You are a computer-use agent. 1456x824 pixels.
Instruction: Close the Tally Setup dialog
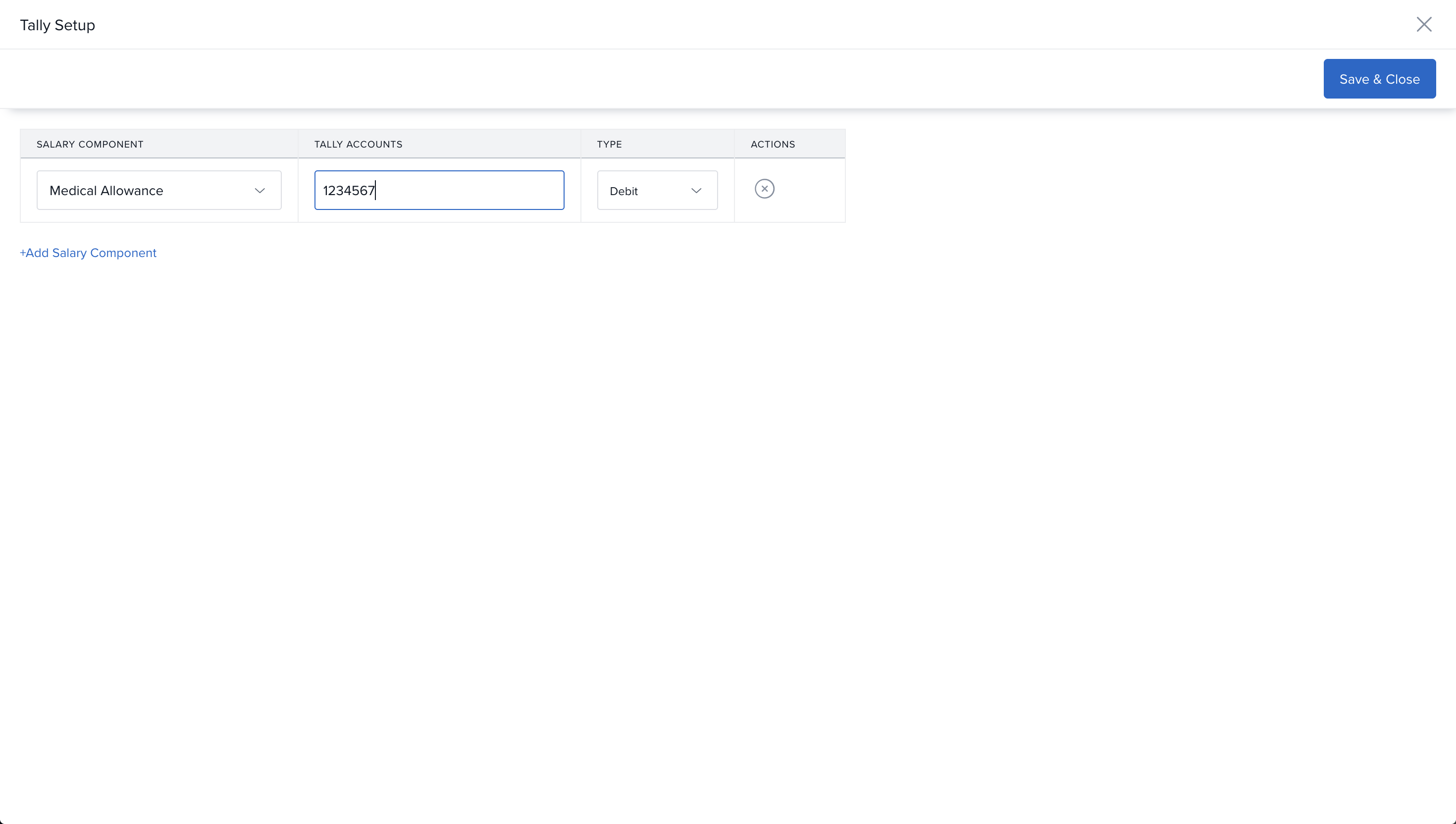click(x=1424, y=24)
